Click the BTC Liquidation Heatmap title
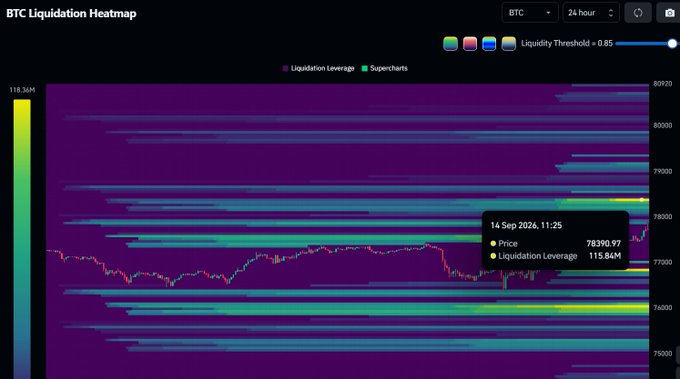 [x=71, y=13]
